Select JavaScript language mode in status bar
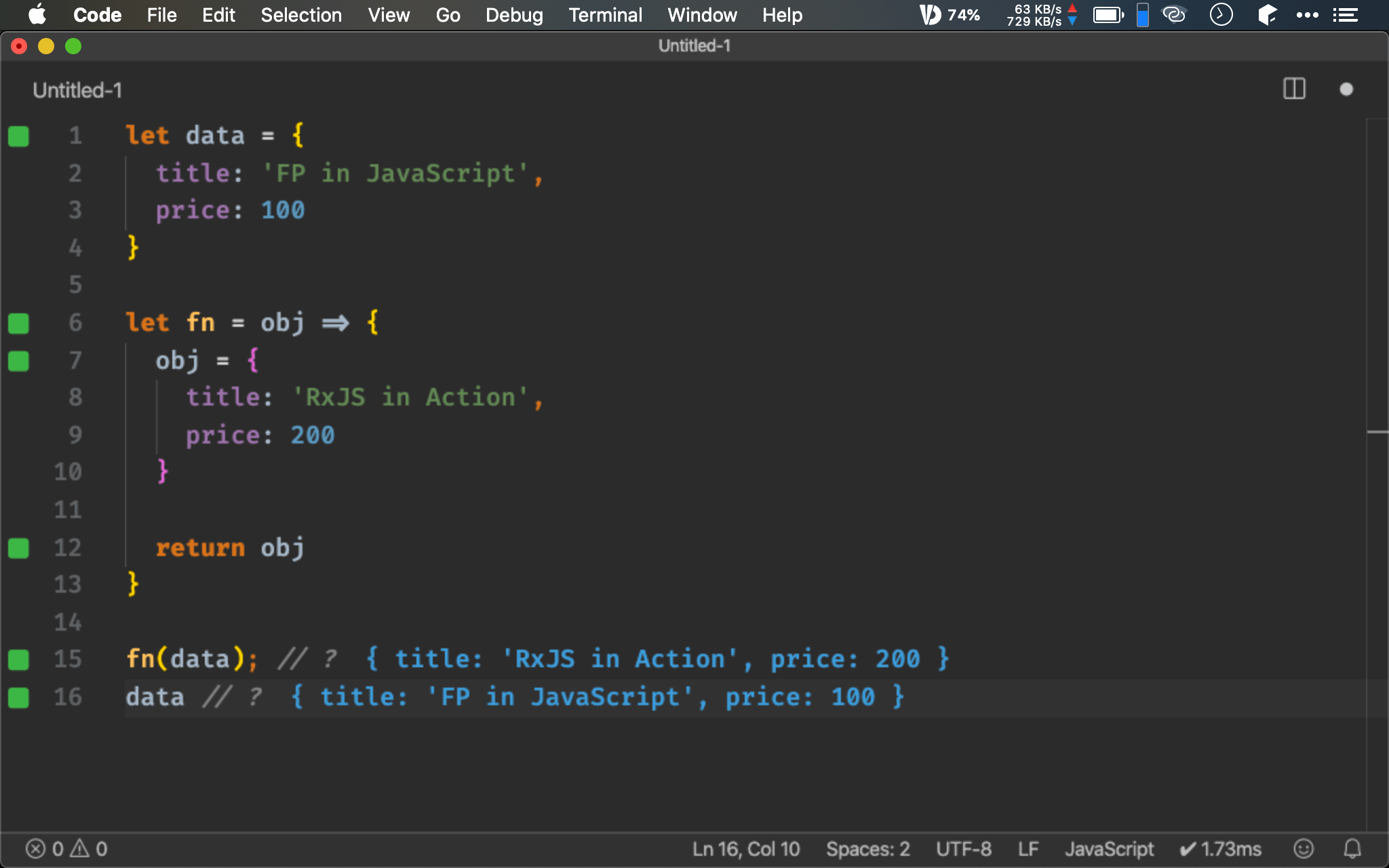The image size is (1389, 868). [1109, 848]
